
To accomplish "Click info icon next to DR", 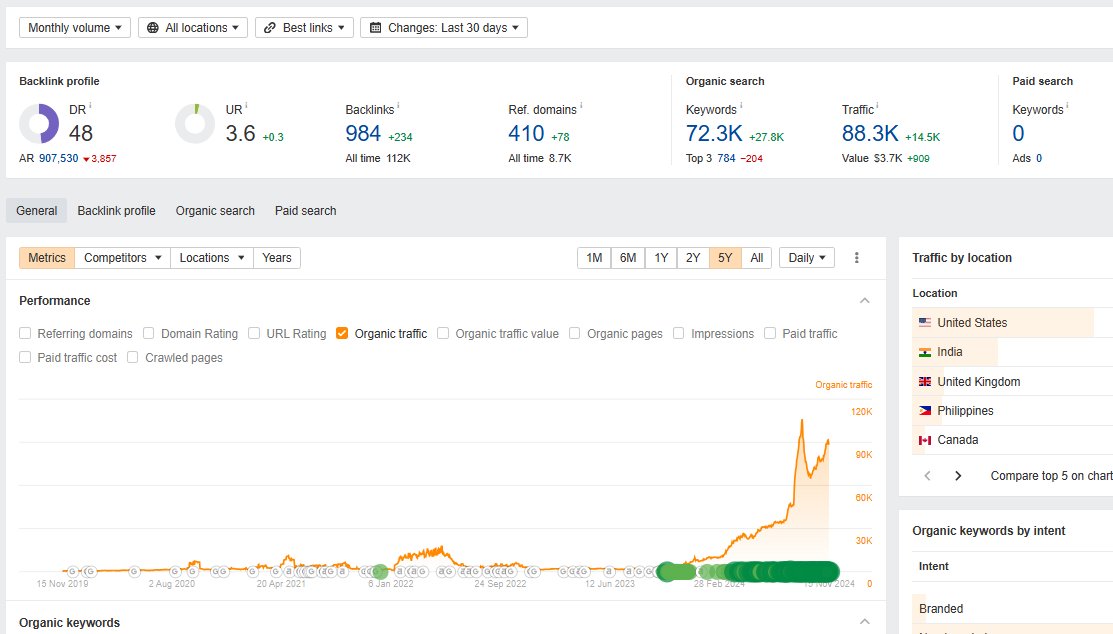I will point(90,106).
